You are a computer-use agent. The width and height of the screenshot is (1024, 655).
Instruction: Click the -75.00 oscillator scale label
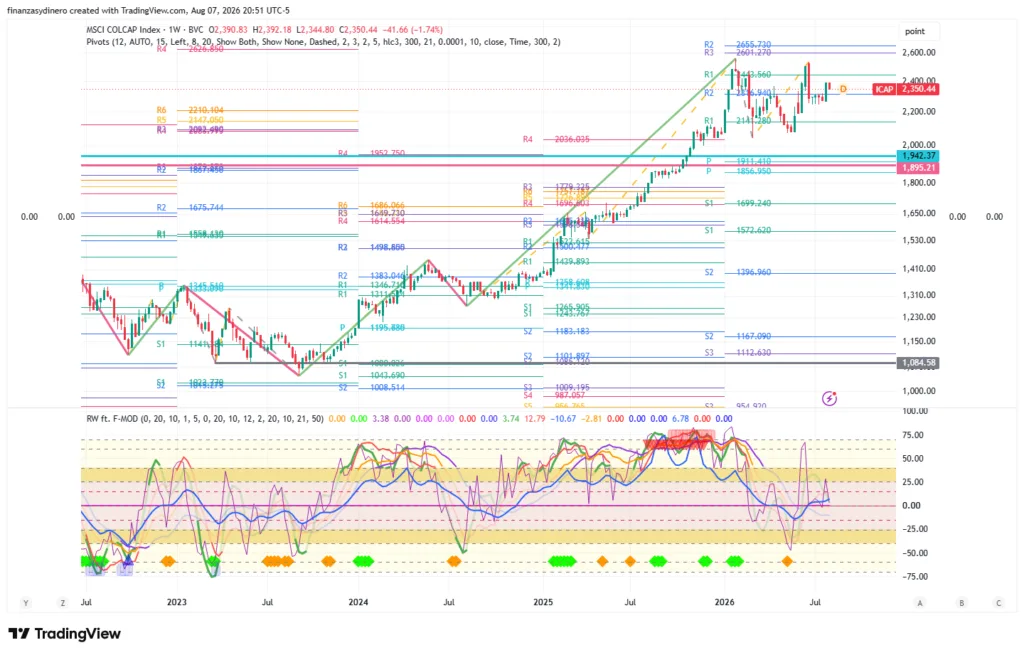(x=914, y=577)
